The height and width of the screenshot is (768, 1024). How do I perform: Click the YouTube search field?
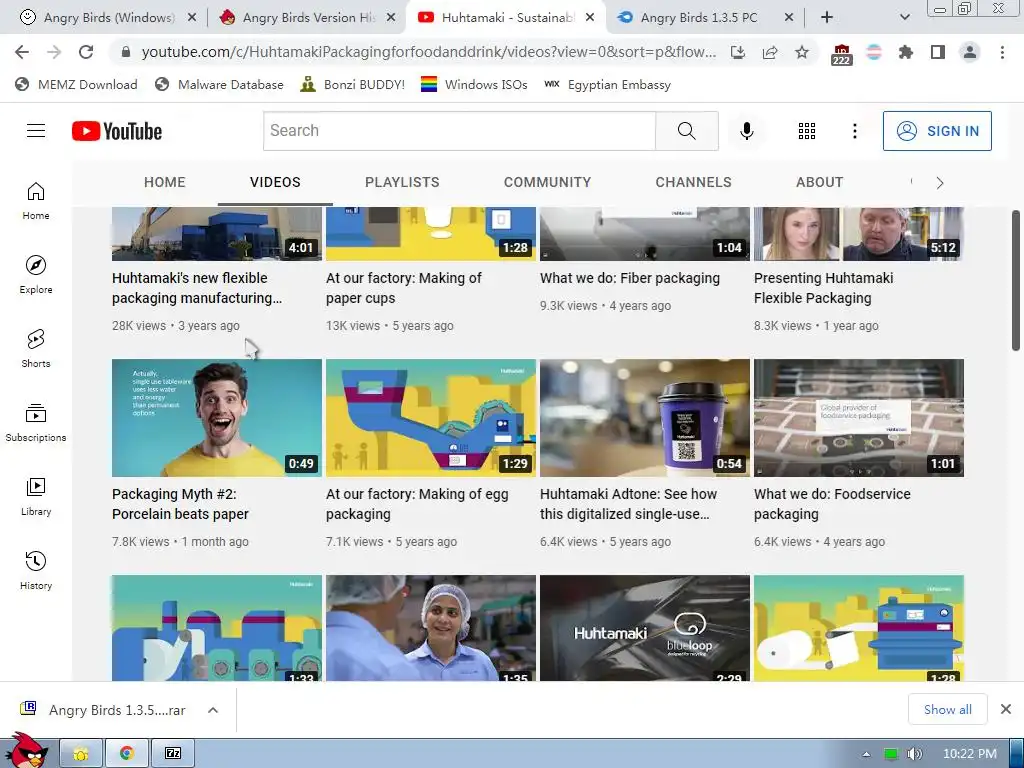459,131
